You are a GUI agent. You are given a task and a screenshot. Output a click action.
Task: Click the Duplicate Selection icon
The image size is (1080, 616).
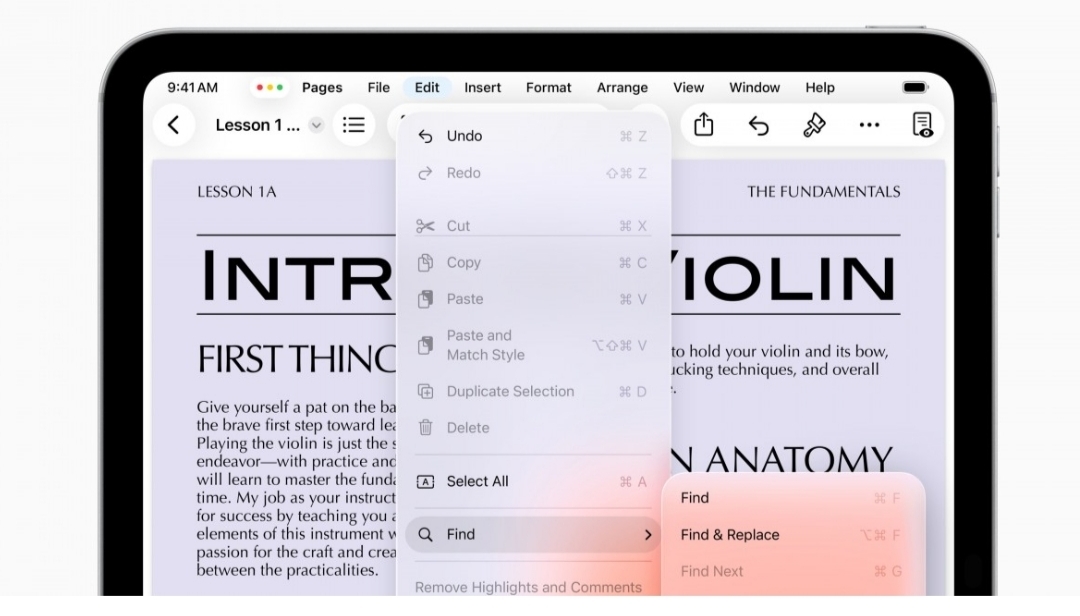point(425,391)
